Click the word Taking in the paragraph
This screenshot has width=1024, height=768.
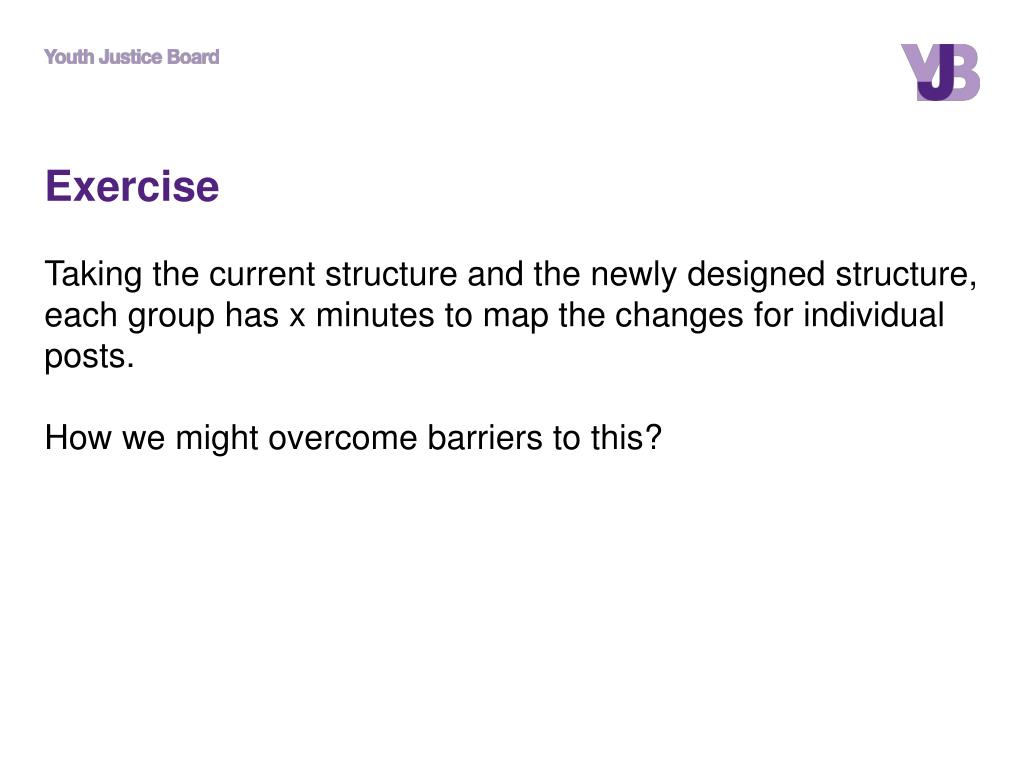pos(93,274)
